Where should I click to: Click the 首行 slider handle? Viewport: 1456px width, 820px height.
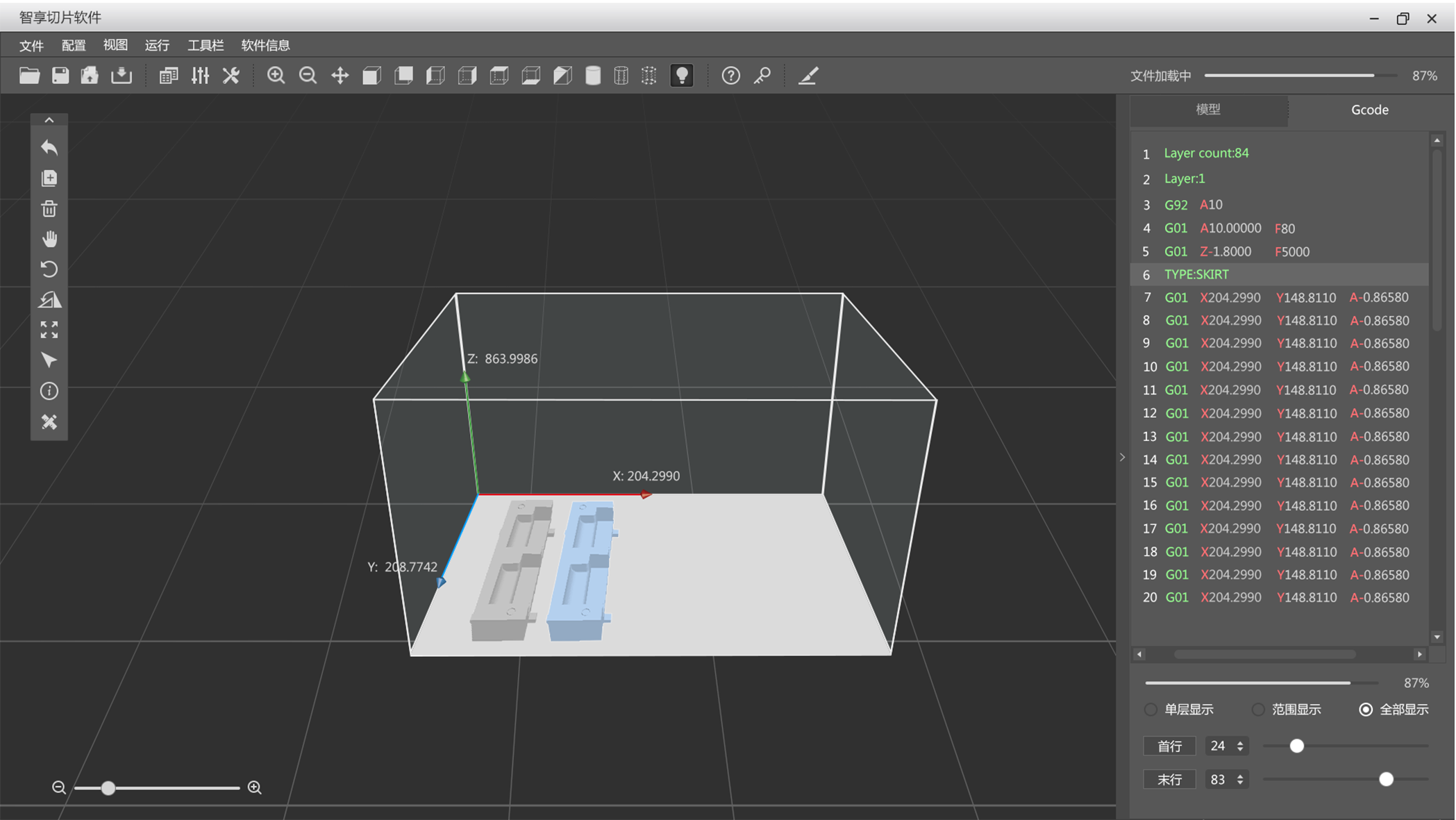[x=1296, y=746]
